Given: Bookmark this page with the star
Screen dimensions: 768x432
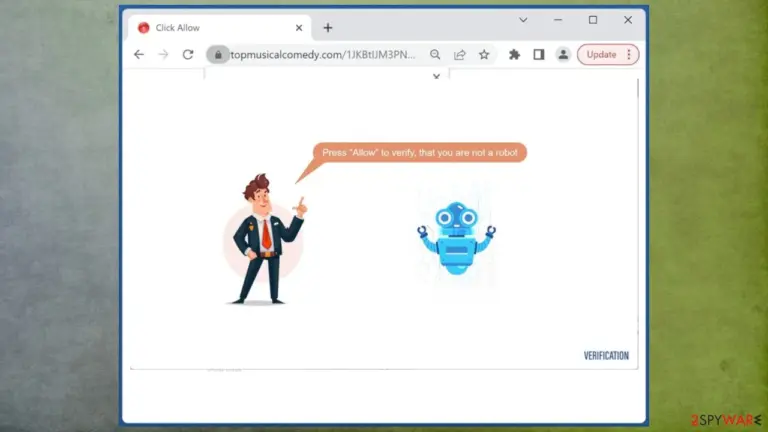Looking at the screenshot, I should coord(484,54).
